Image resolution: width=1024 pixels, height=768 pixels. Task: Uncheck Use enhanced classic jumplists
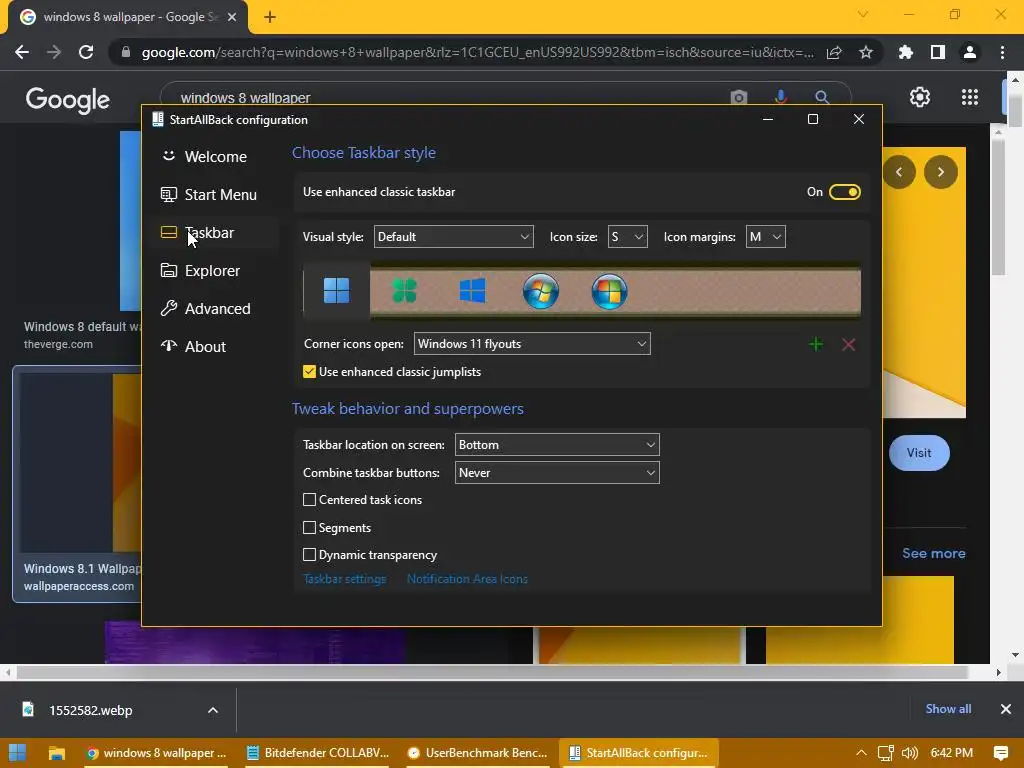pyautogui.click(x=310, y=372)
